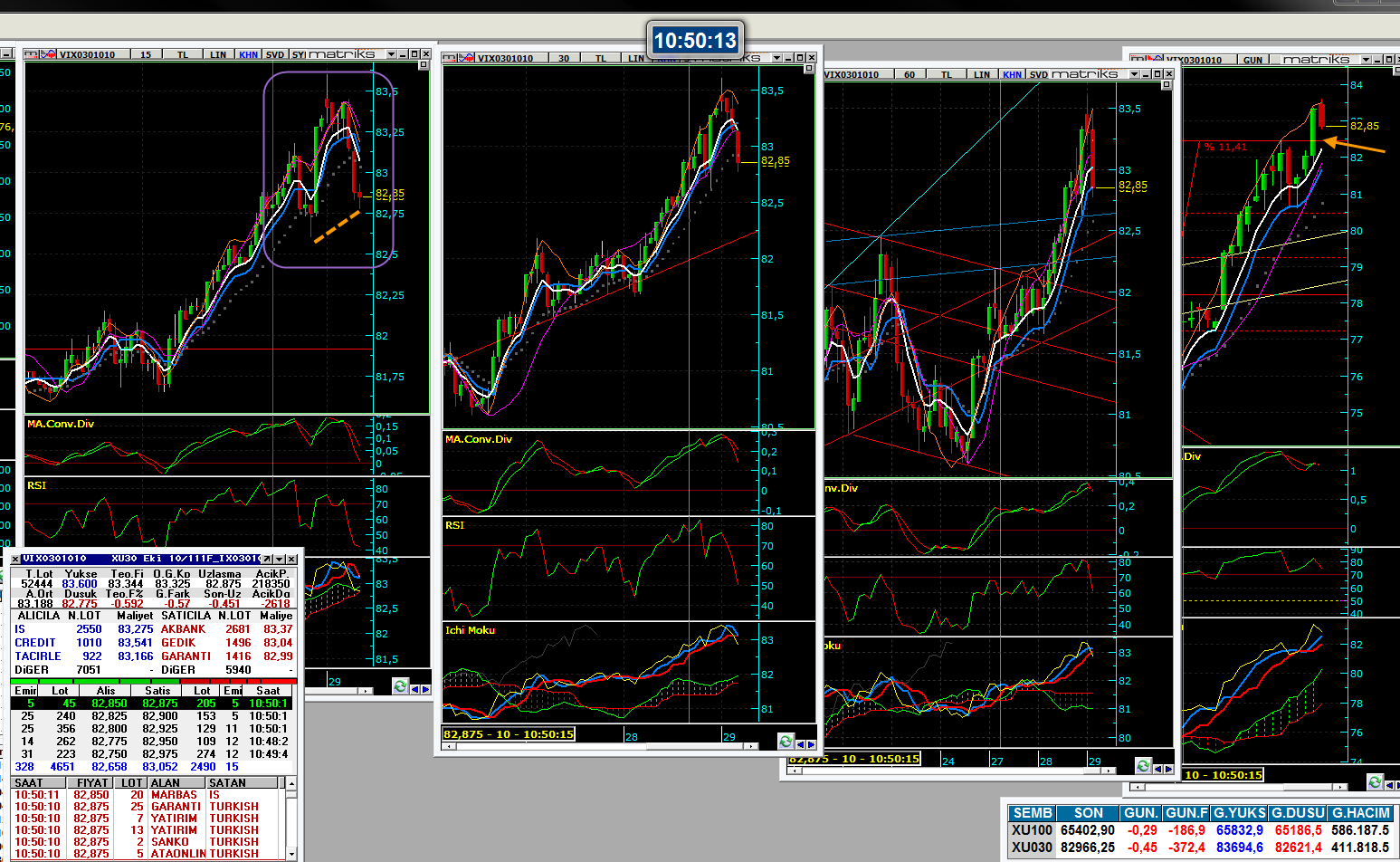This screenshot has width=1400, height=862.
Task: Toggle KHN mode in the 15-minute chart
Action: tap(248, 54)
